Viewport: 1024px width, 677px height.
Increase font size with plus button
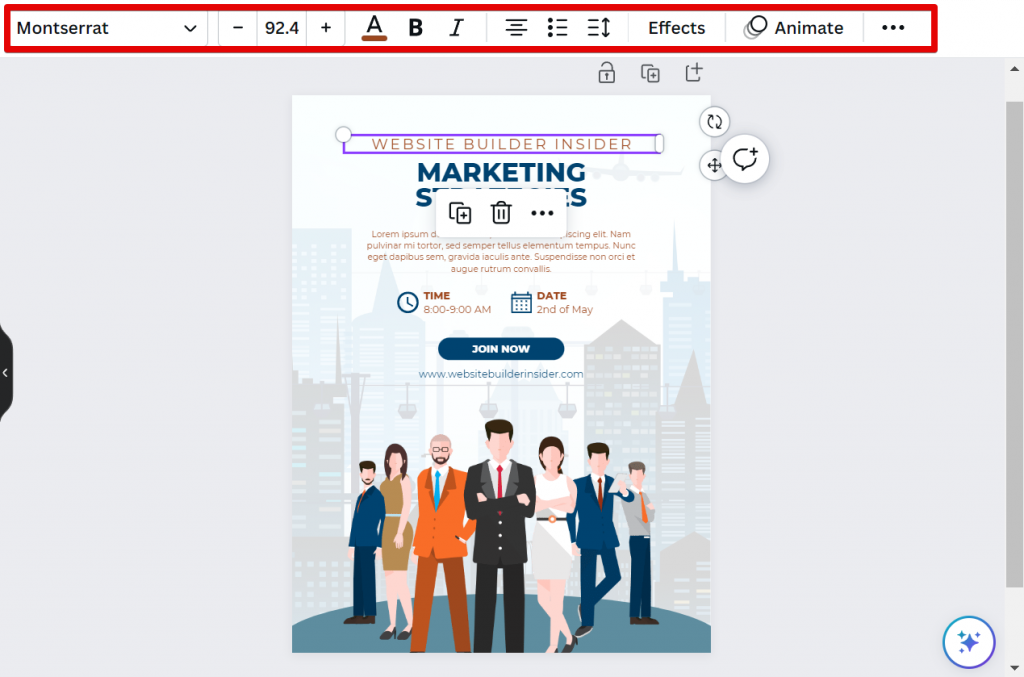pyautogui.click(x=325, y=28)
